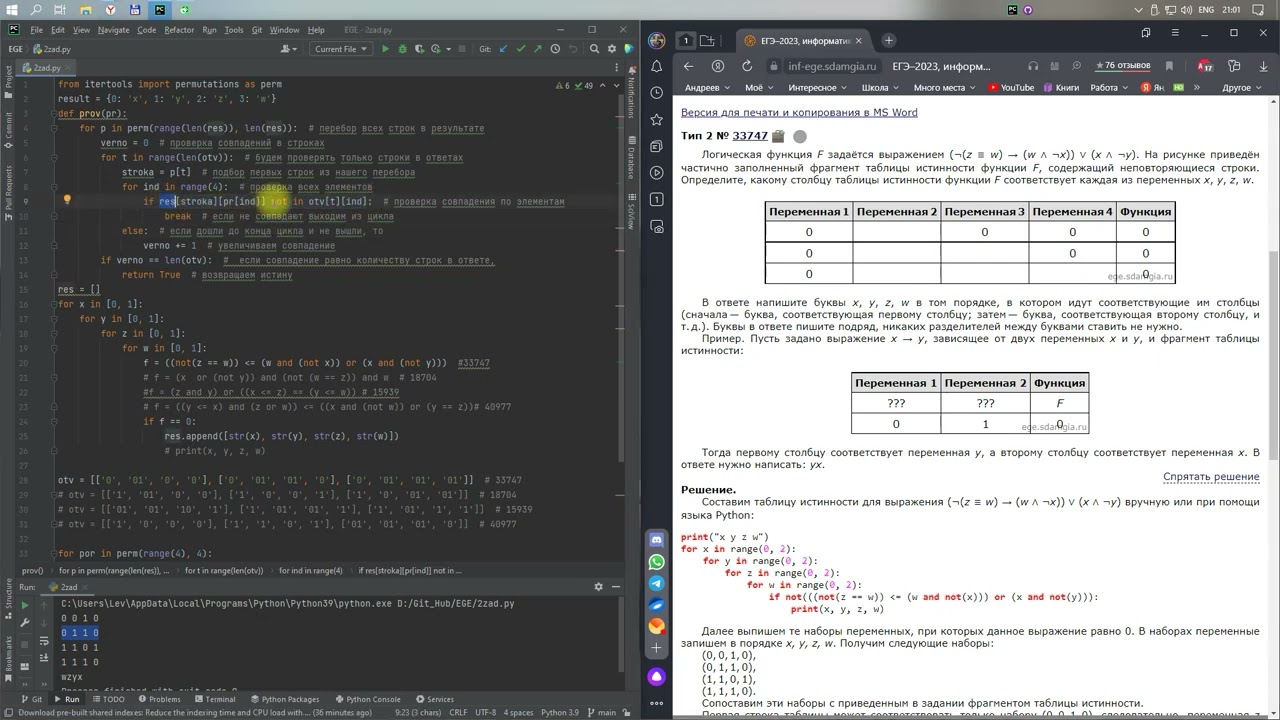Open Run panel wrench settings icon
Image resolution: width=1280 pixels, height=720 pixels.
pos(25,621)
